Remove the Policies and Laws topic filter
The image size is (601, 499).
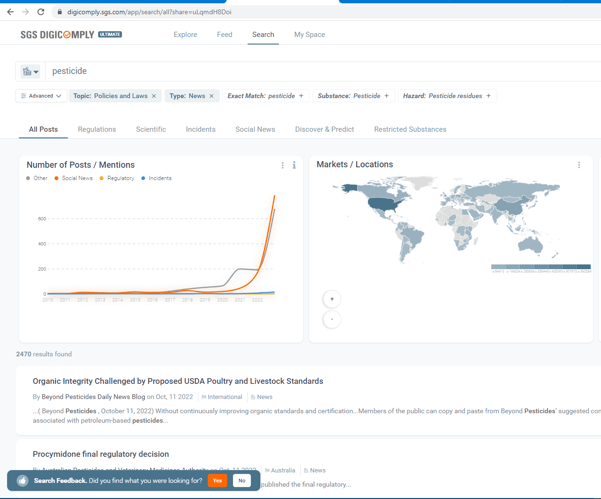point(154,96)
